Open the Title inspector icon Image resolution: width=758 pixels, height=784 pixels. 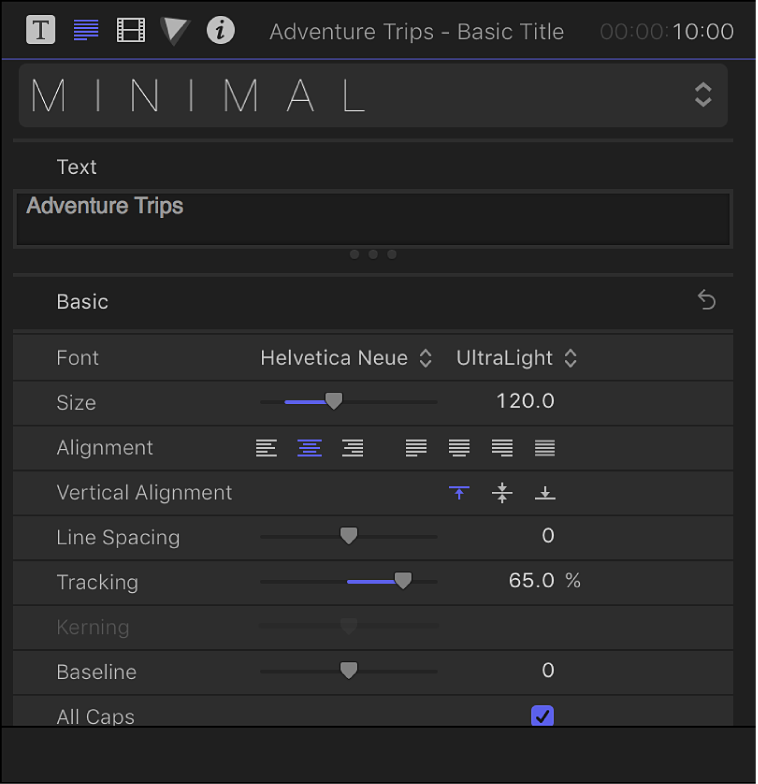click(x=40, y=30)
